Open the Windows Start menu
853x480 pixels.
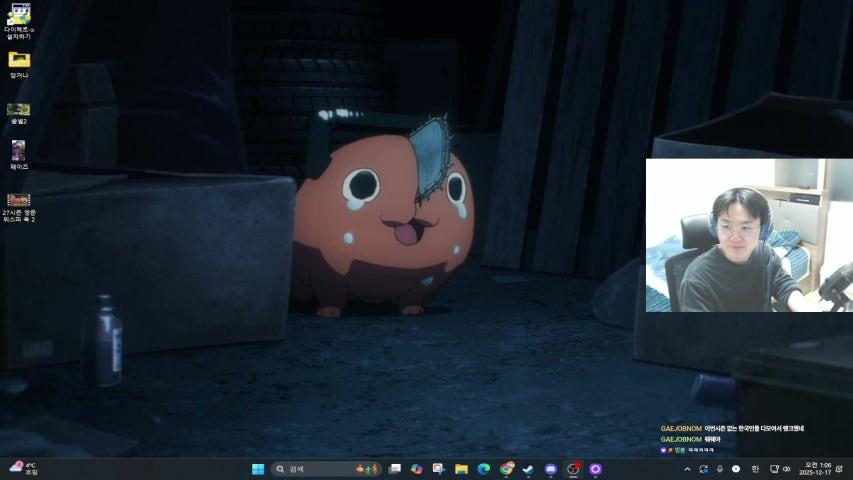258,469
